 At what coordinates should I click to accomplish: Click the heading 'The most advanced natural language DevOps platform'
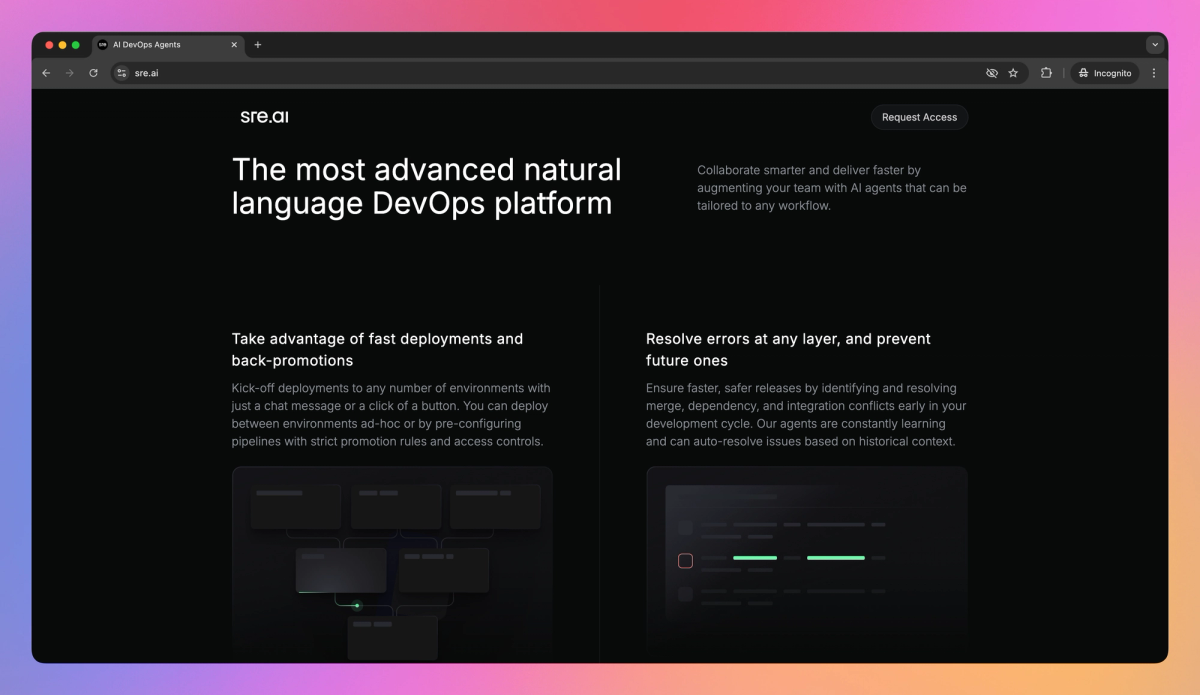point(427,186)
